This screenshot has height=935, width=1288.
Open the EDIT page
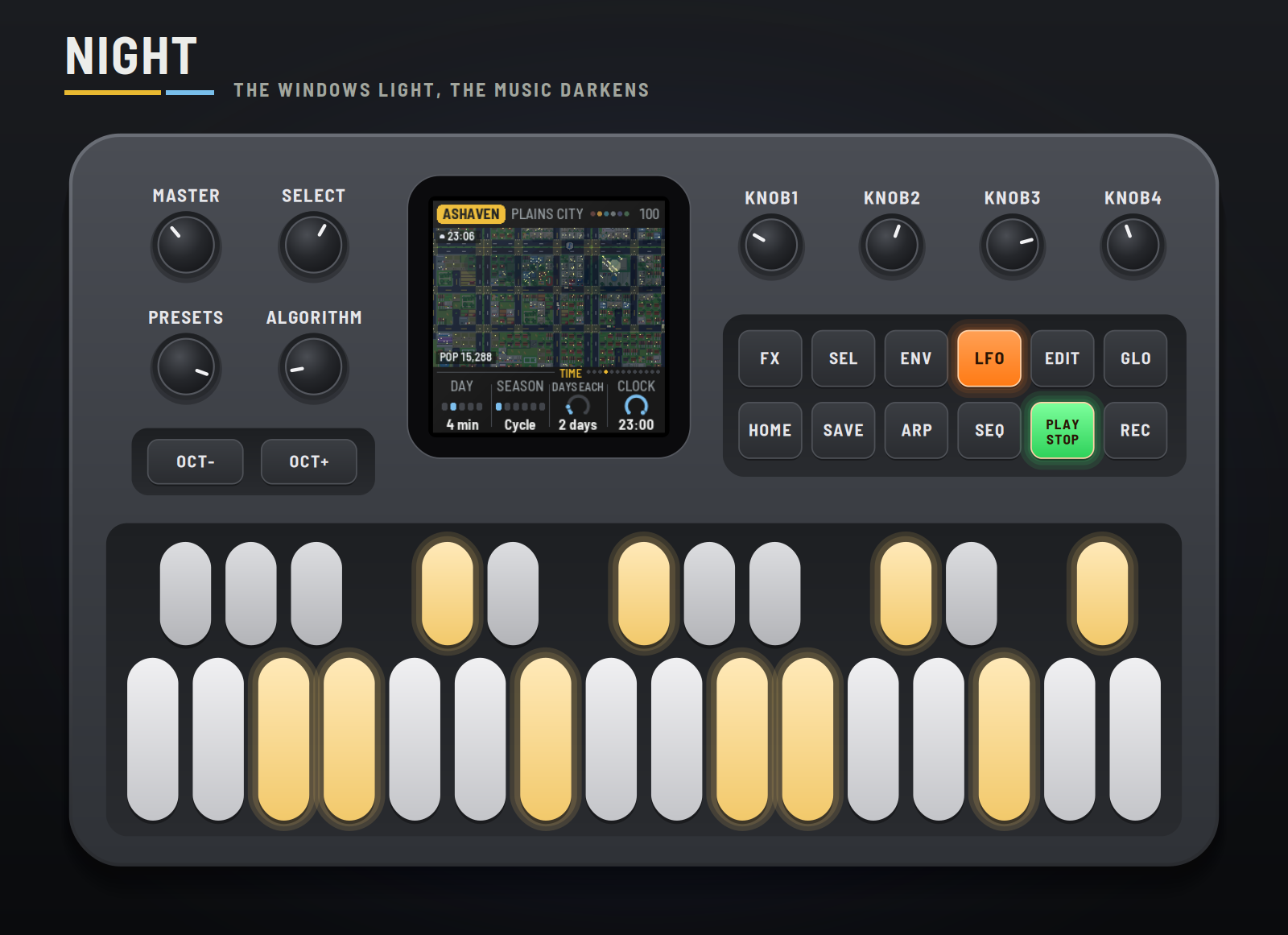point(1063,358)
